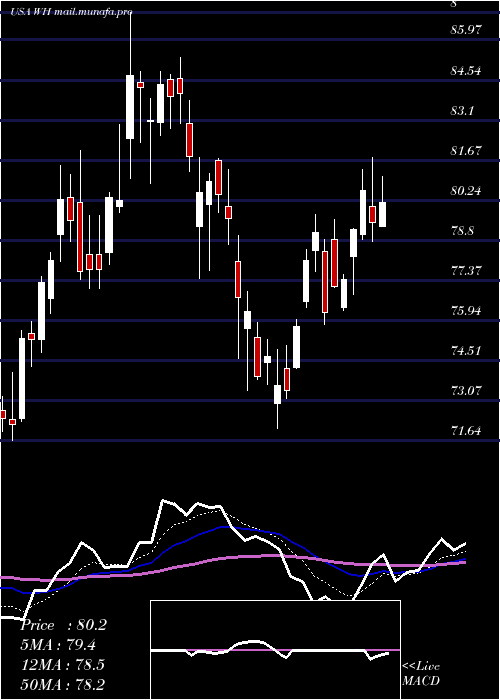Click the 81.67 price axis label
Image resolution: width=500 pixels, height=700 pixels.
pyautogui.click(x=467, y=150)
